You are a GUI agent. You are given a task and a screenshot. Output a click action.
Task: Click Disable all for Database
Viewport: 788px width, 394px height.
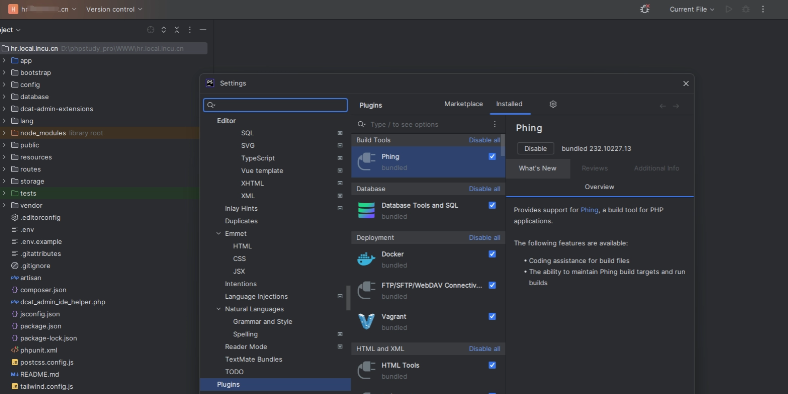(x=484, y=189)
